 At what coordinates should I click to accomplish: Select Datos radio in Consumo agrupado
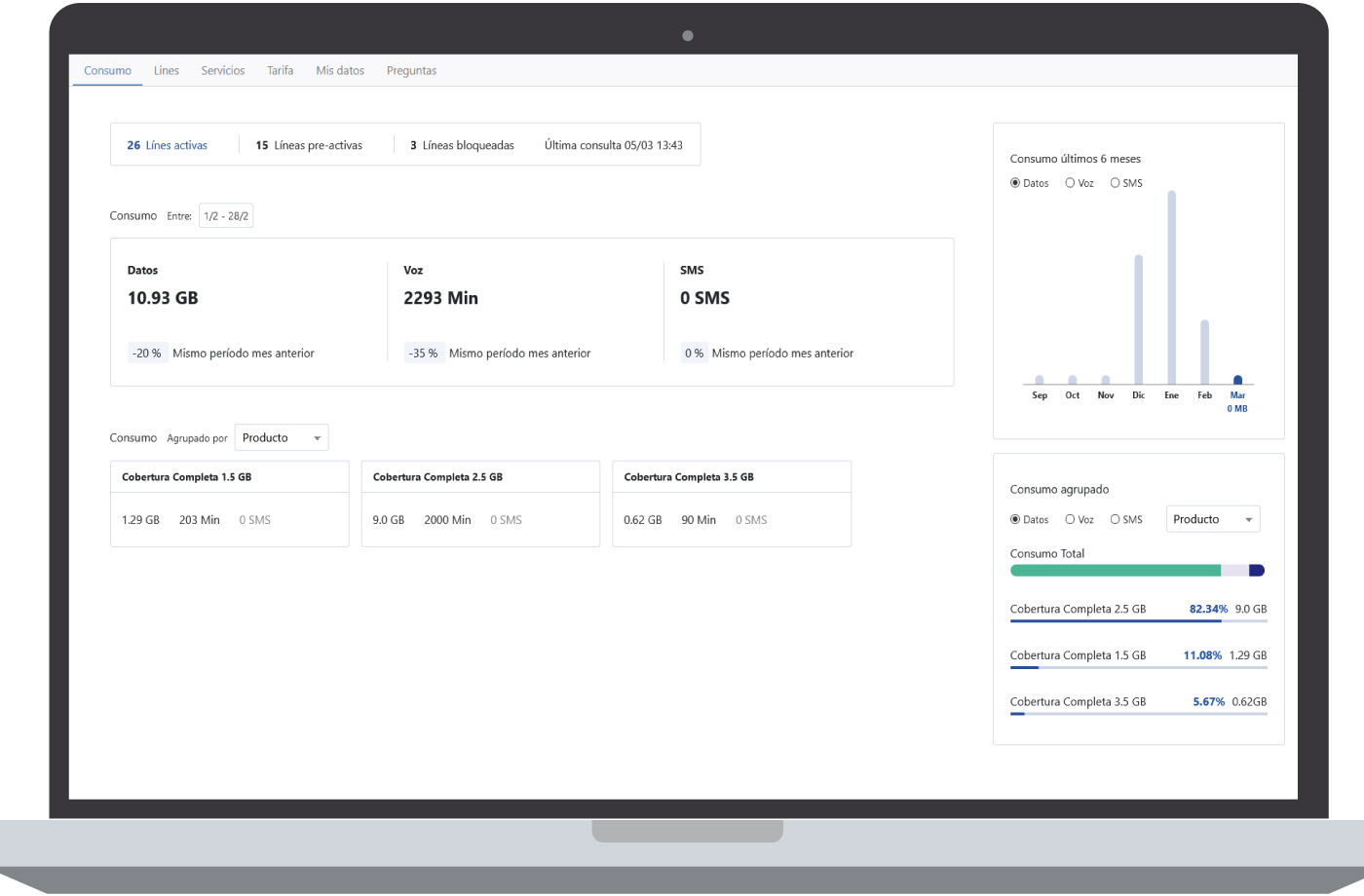click(x=1015, y=519)
